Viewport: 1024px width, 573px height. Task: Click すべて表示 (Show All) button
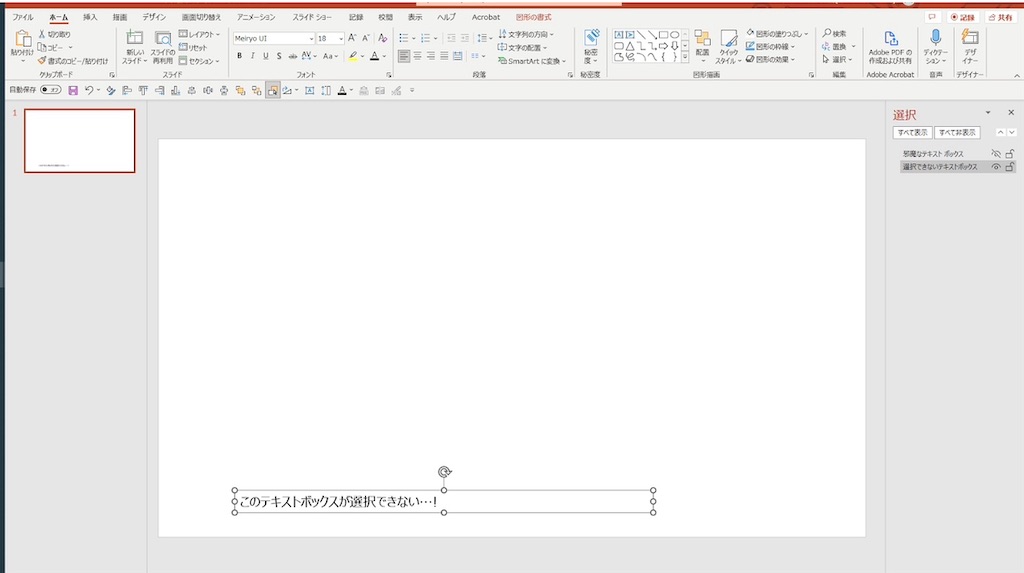(912, 133)
